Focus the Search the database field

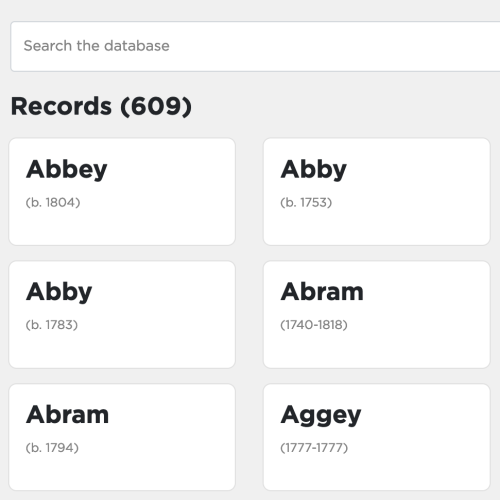(255, 46)
